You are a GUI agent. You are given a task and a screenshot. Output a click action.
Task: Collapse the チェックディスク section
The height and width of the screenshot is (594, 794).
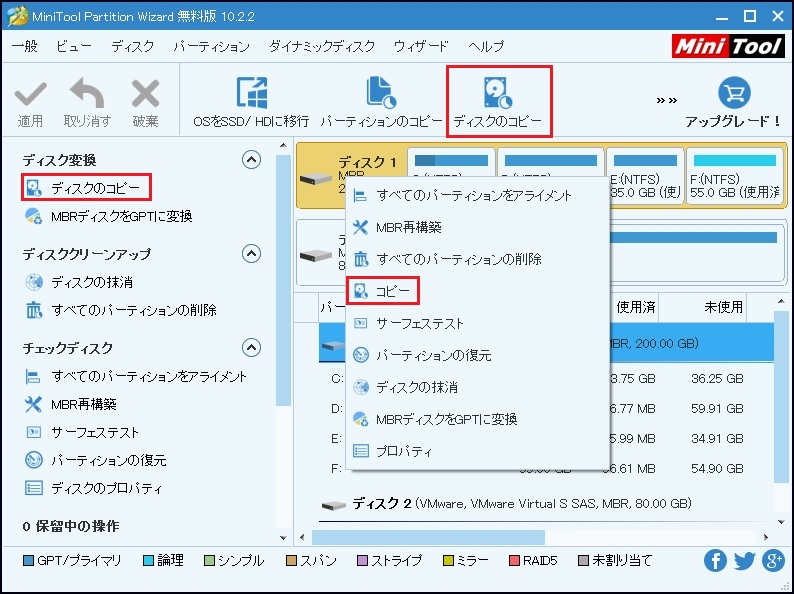[x=251, y=347]
